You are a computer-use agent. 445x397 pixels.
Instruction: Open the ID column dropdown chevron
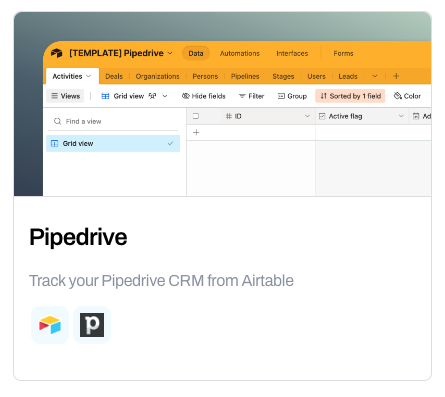coord(307,116)
